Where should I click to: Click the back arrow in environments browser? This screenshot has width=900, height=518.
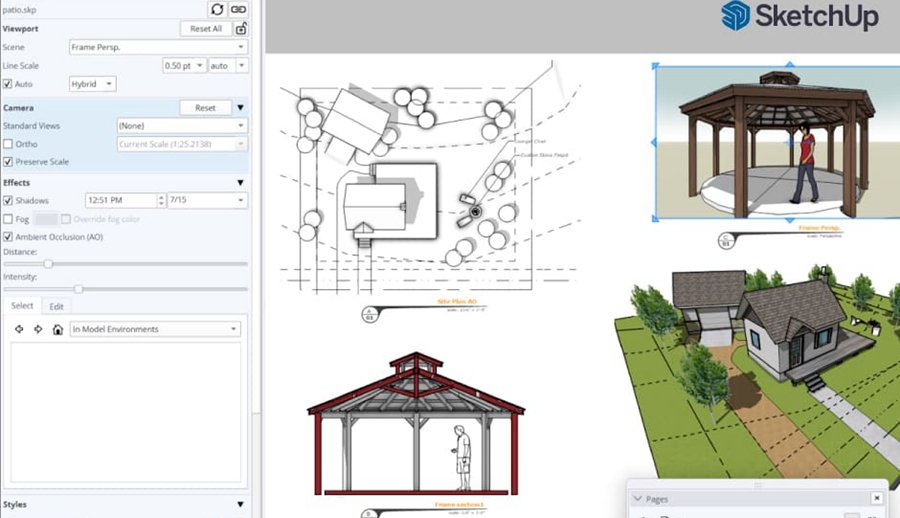(x=19, y=329)
